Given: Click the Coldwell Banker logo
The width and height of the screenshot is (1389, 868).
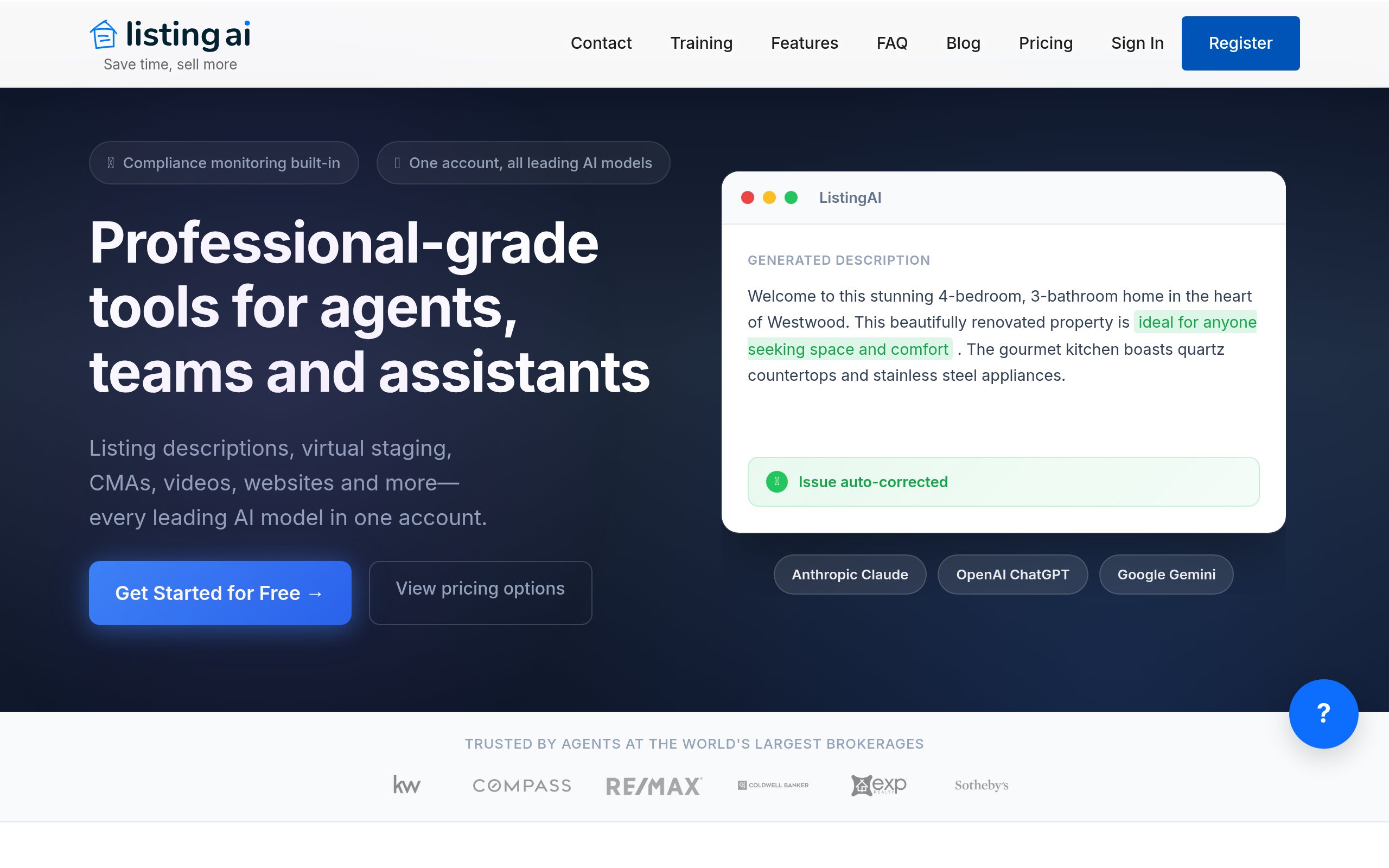Looking at the screenshot, I should coord(773,785).
